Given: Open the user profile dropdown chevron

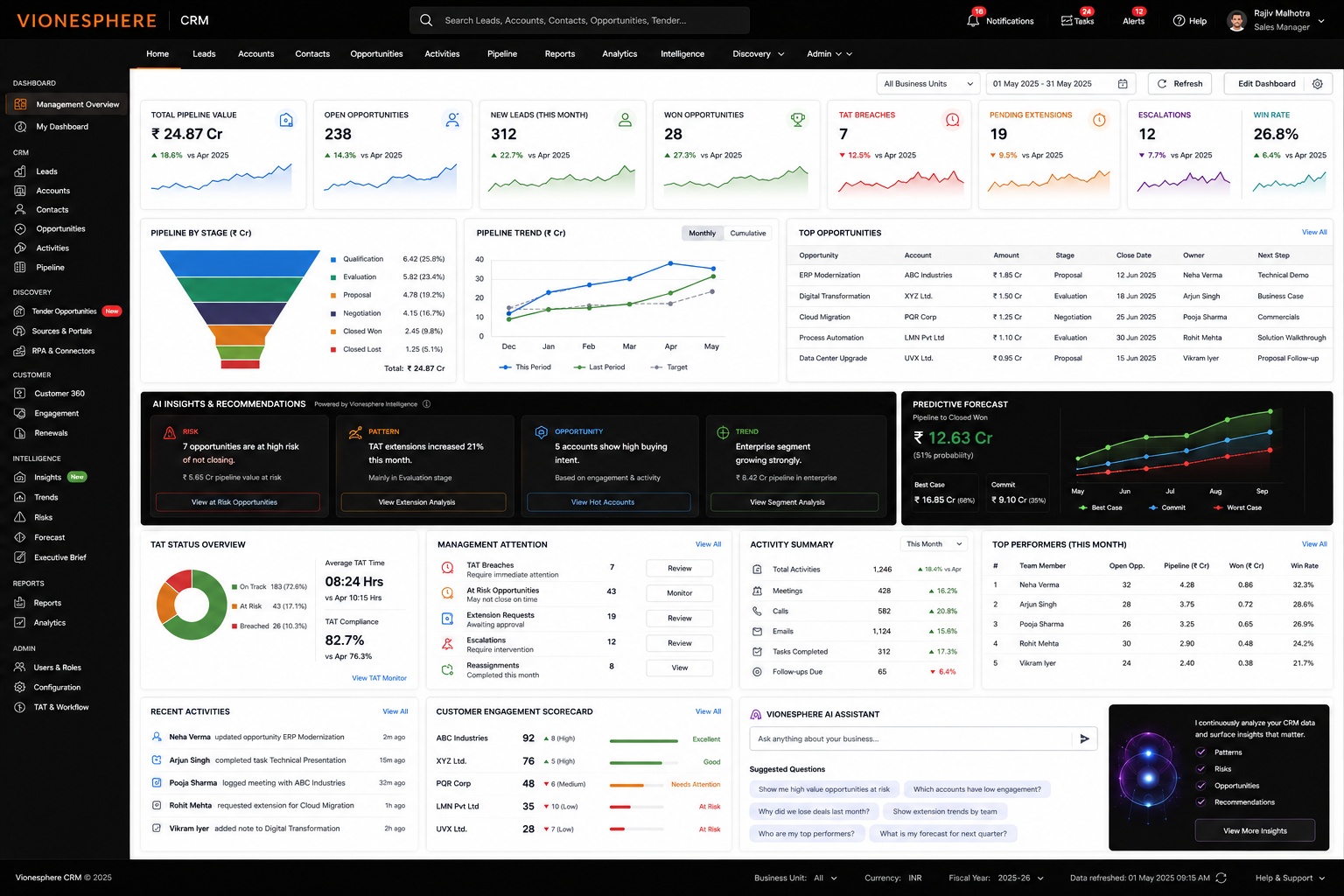Looking at the screenshot, I should (x=1321, y=21).
